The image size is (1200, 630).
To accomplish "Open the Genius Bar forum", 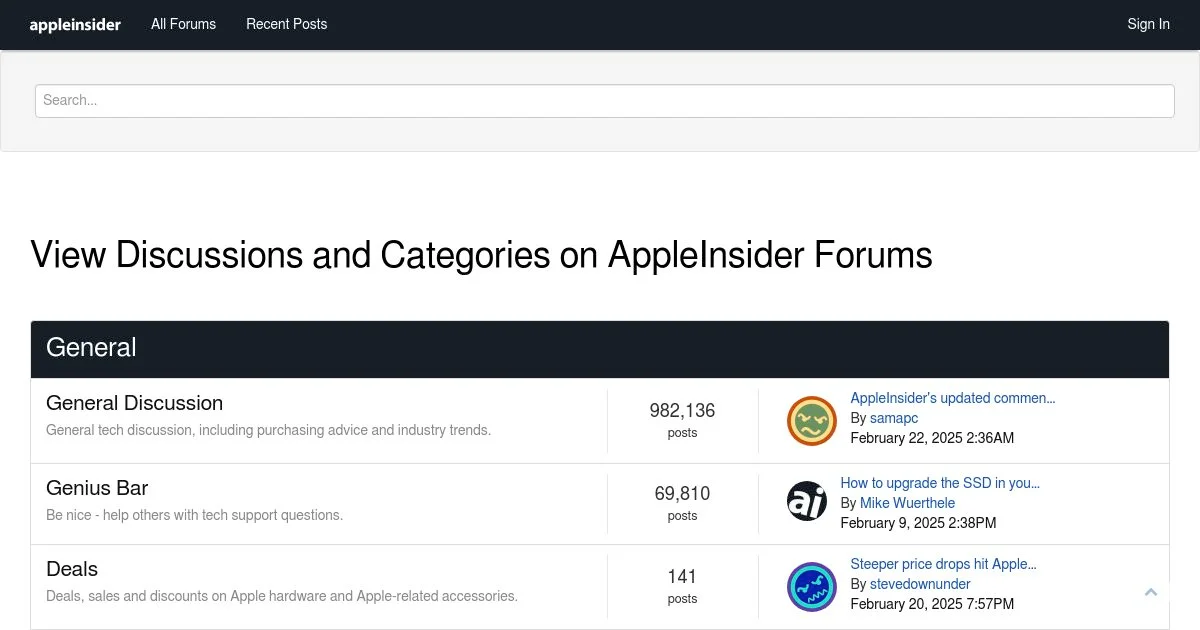I will point(97,488).
